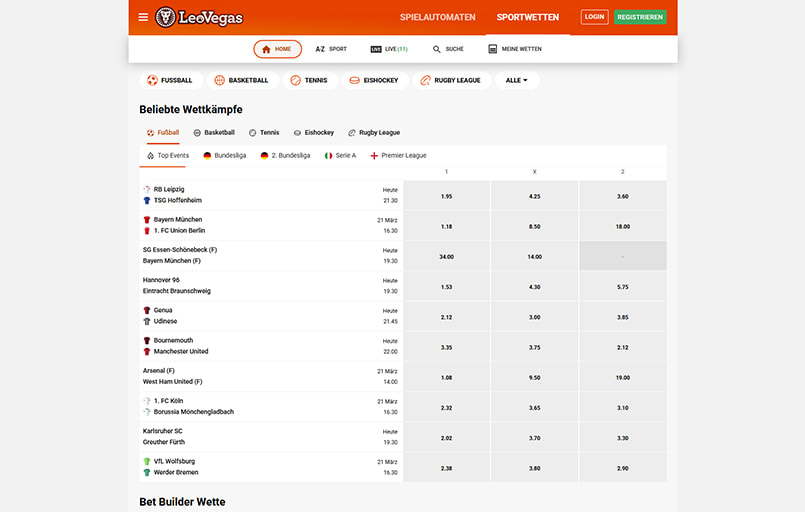Pick odds 18.00 for Union Berlin
Viewport: 805px width, 512px height.
point(623,226)
